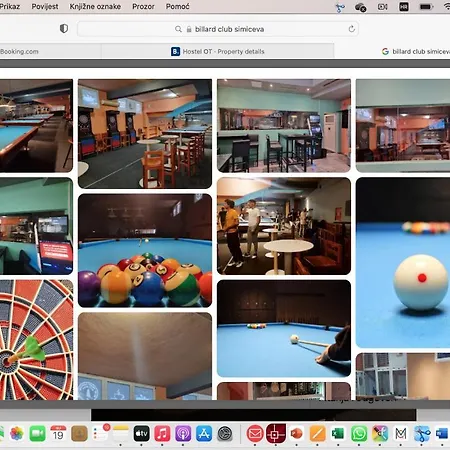This screenshot has height=450, width=450.
Task: Open the cue ball with red dot image
Action: coord(403,263)
